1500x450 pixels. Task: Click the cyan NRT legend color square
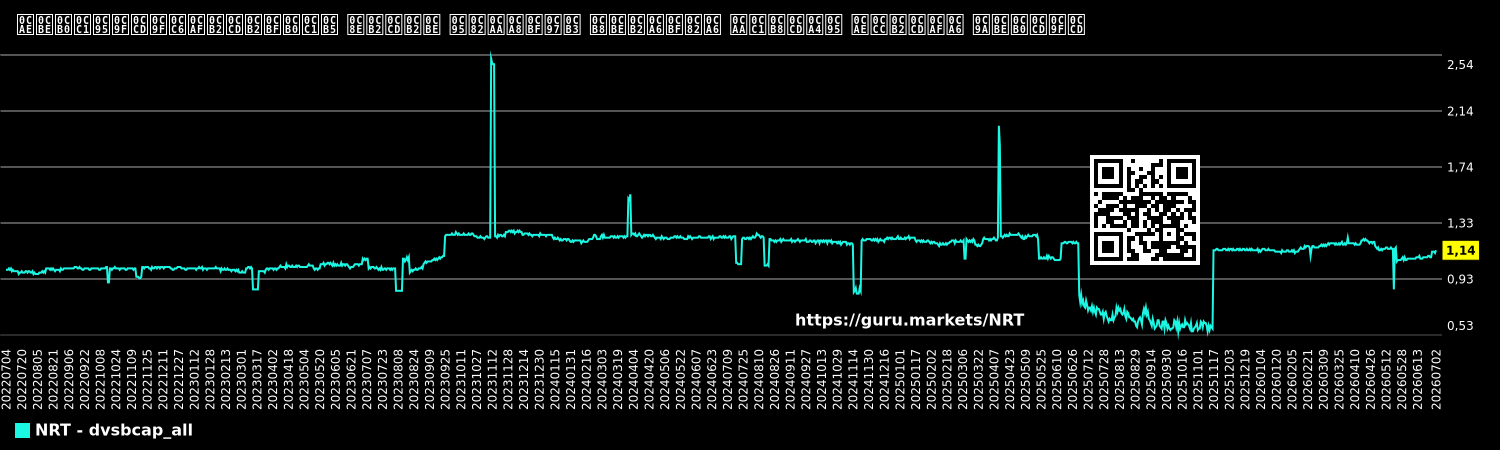22,430
